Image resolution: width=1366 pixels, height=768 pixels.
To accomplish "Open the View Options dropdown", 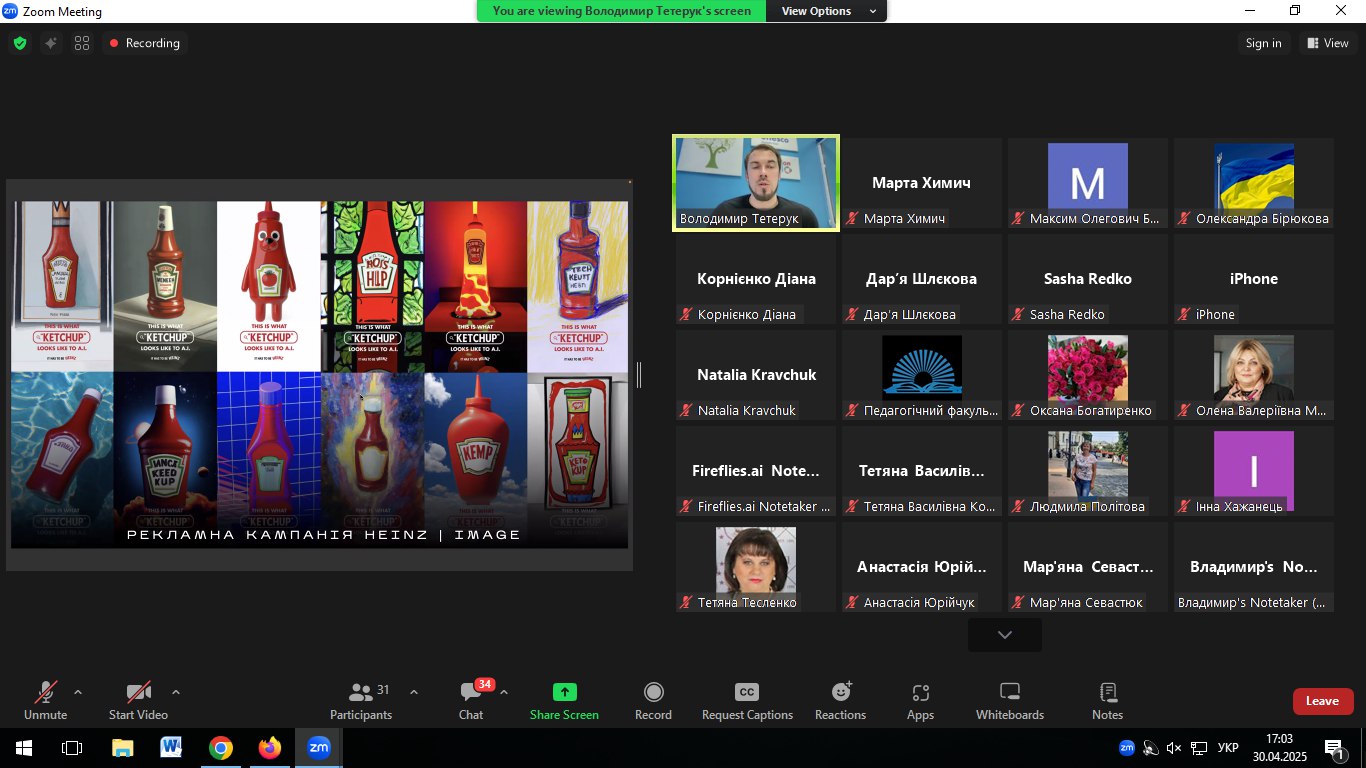I will [829, 11].
